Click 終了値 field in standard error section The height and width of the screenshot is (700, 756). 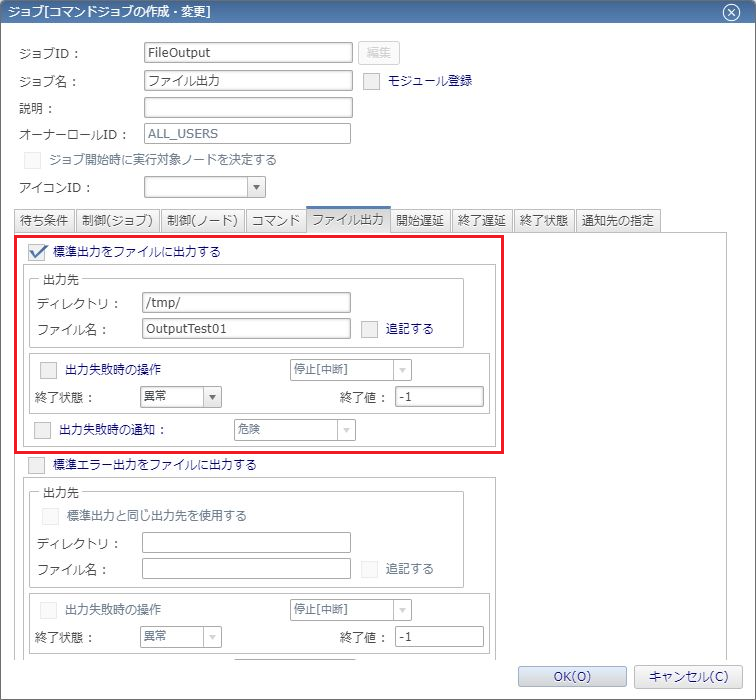pos(439,637)
